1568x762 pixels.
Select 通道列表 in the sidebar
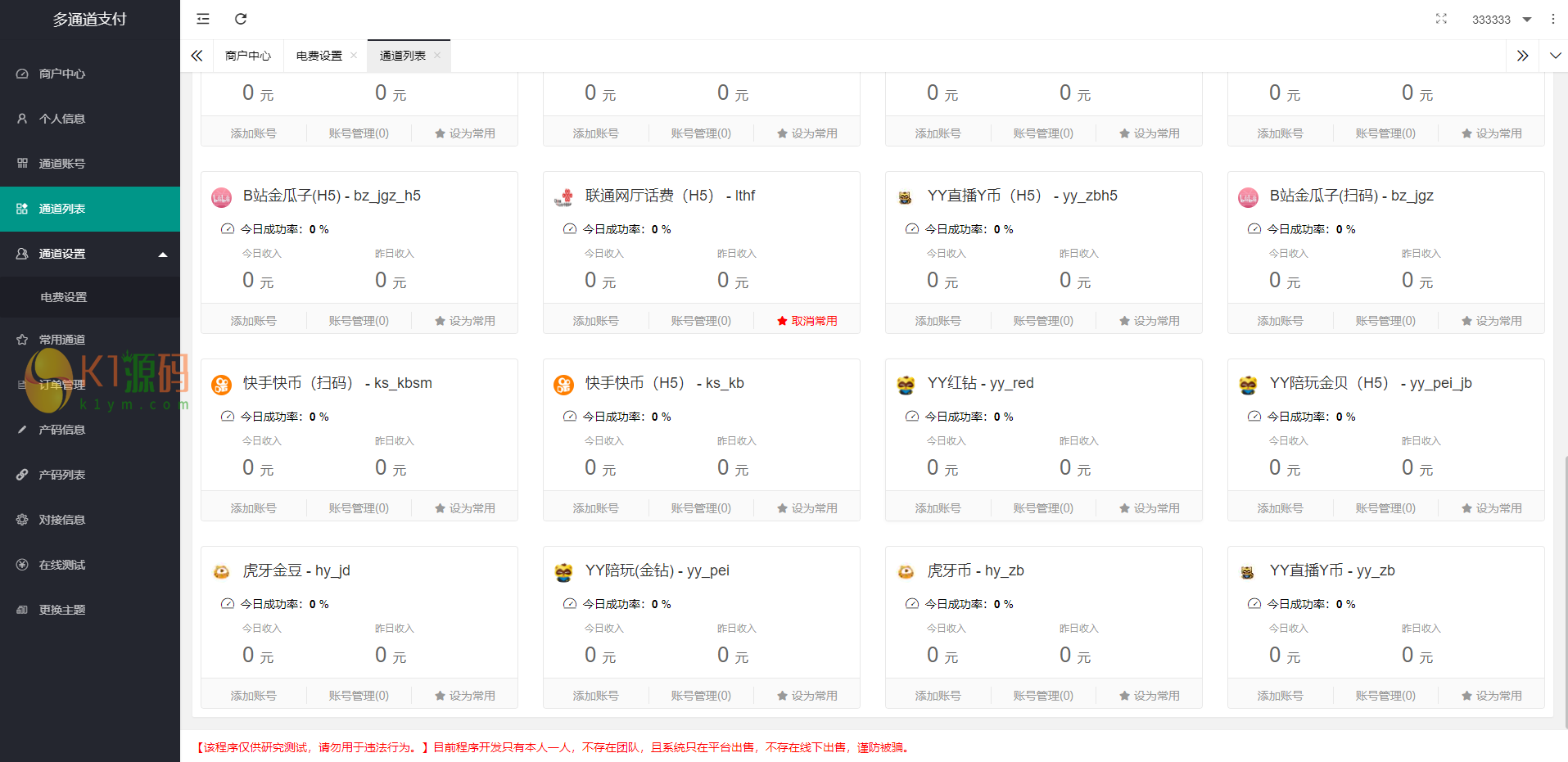pos(90,209)
